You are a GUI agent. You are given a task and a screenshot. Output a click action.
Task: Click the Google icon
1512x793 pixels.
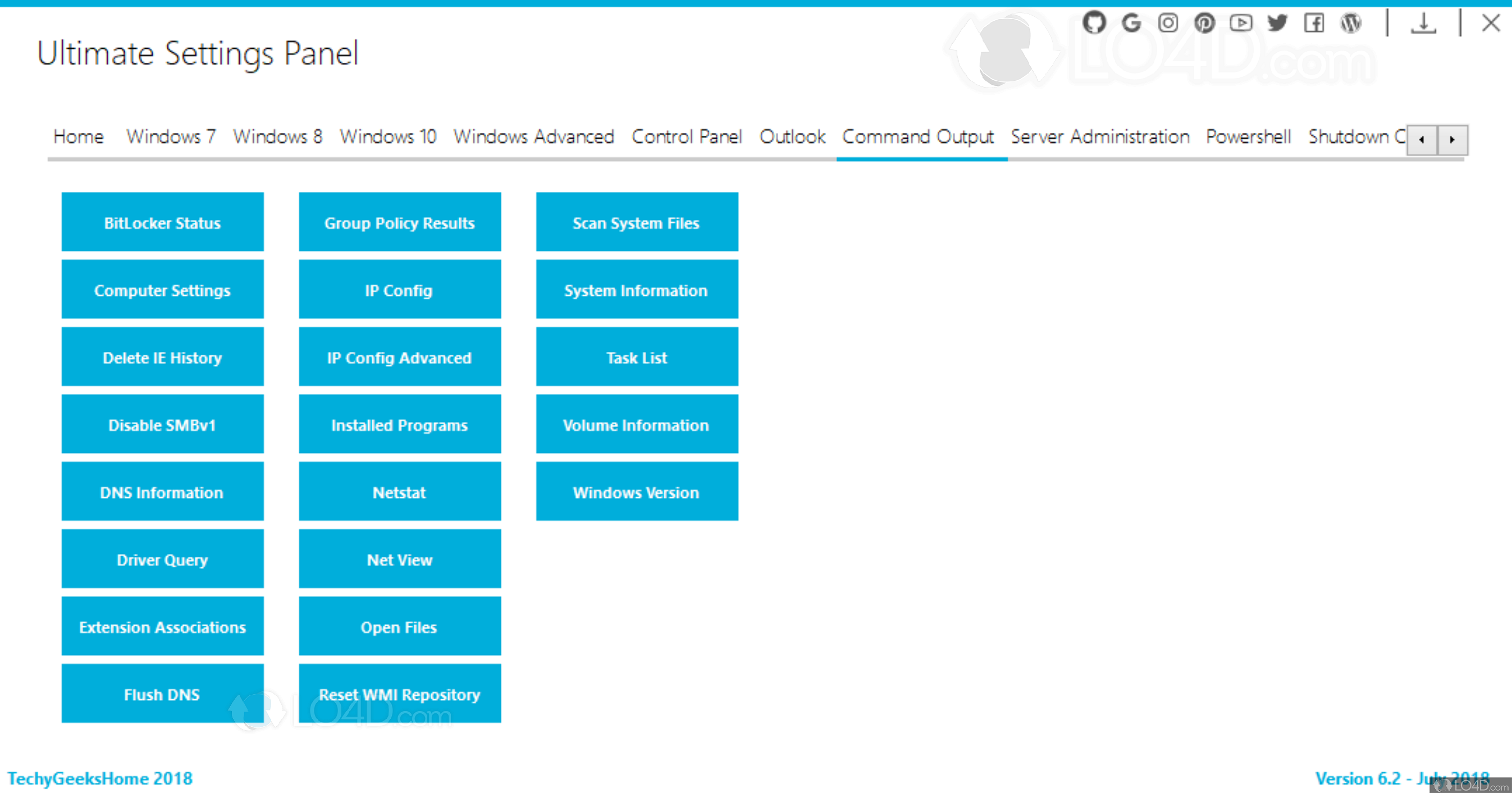(x=1131, y=23)
